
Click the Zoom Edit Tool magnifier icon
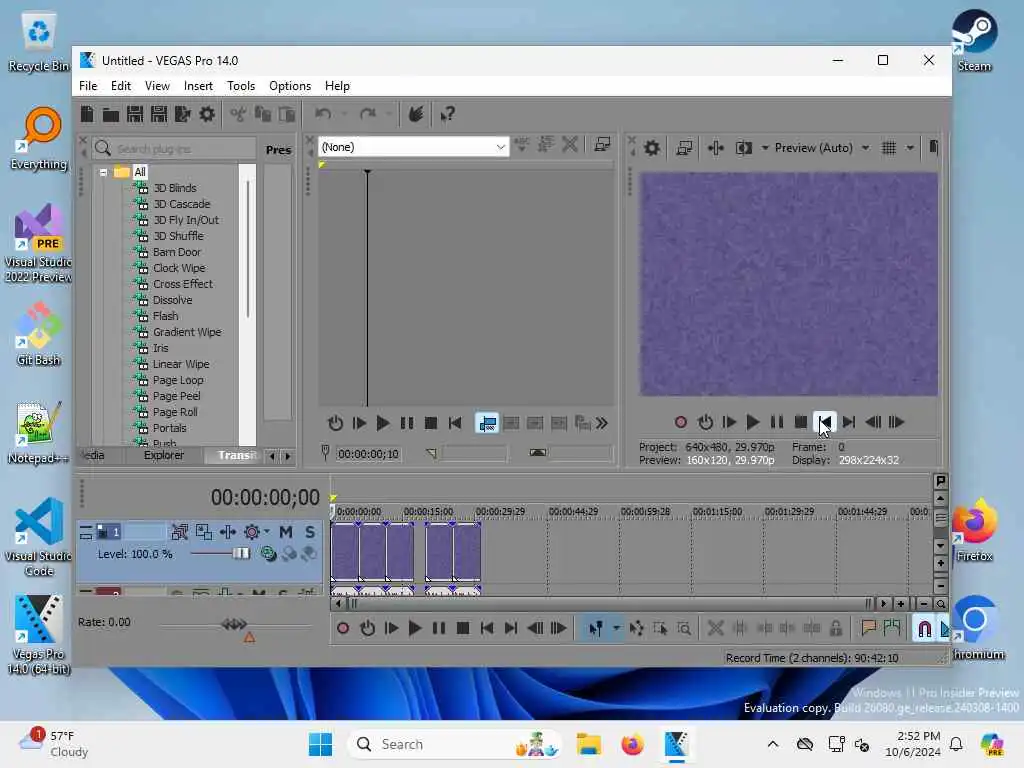tap(684, 628)
